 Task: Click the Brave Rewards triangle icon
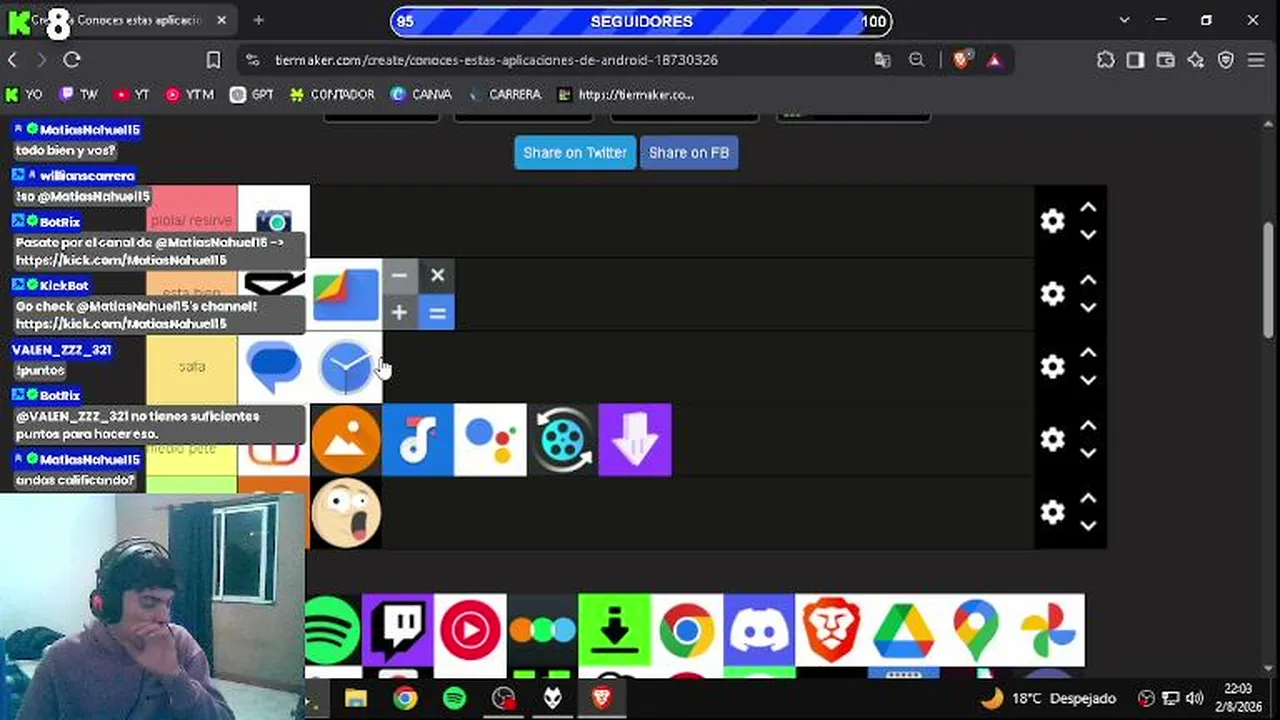click(x=994, y=60)
